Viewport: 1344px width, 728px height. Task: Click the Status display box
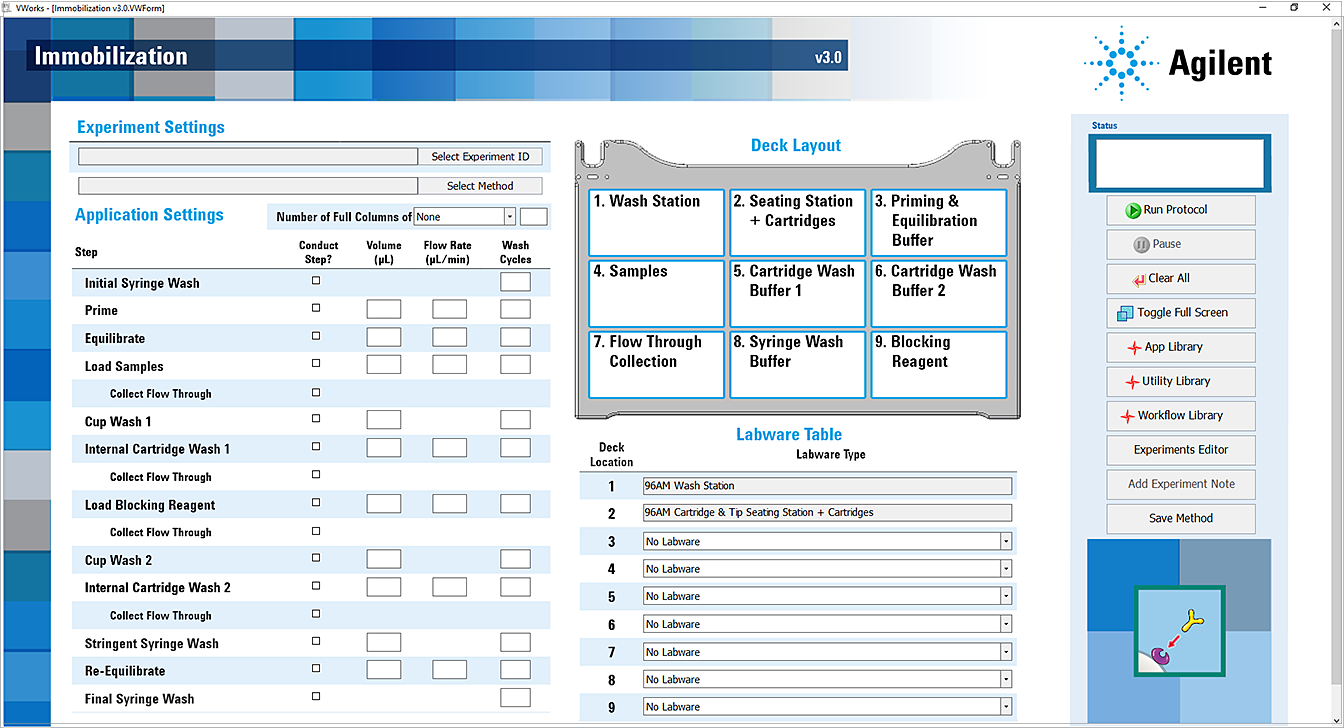(x=1180, y=163)
